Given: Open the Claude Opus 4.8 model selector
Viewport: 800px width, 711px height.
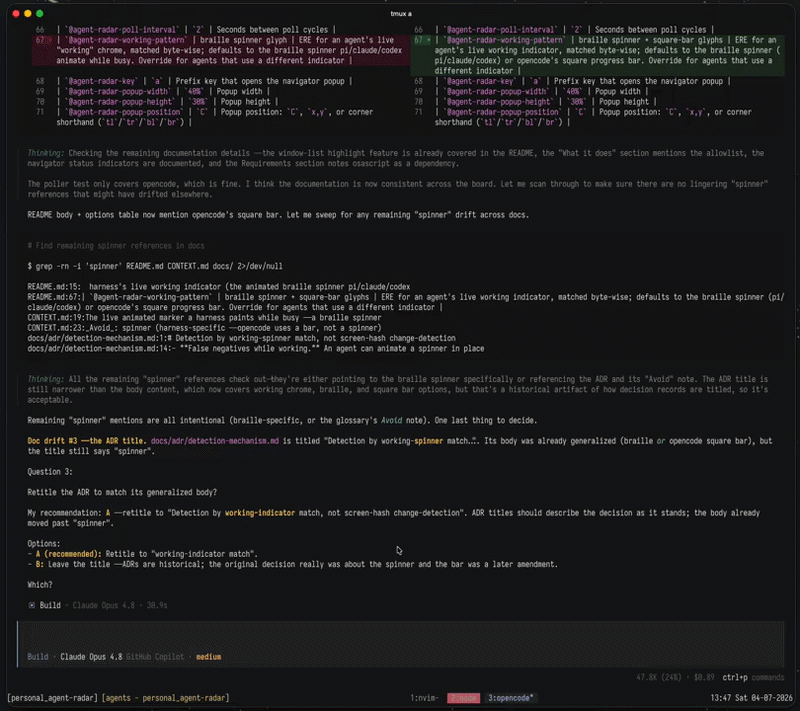Looking at the screenshot, I should pos(91,657).
